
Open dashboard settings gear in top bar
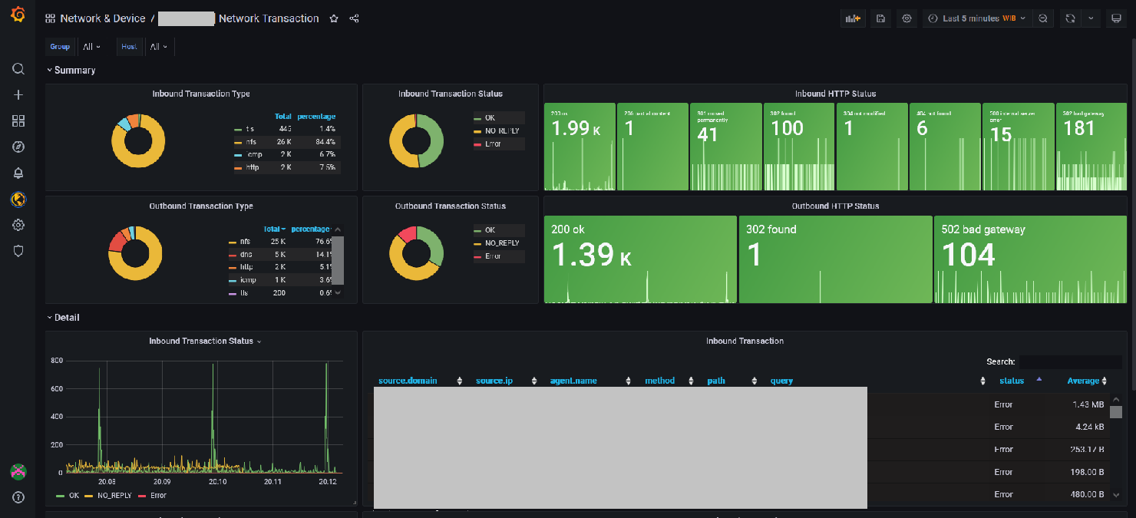(907, 19)
